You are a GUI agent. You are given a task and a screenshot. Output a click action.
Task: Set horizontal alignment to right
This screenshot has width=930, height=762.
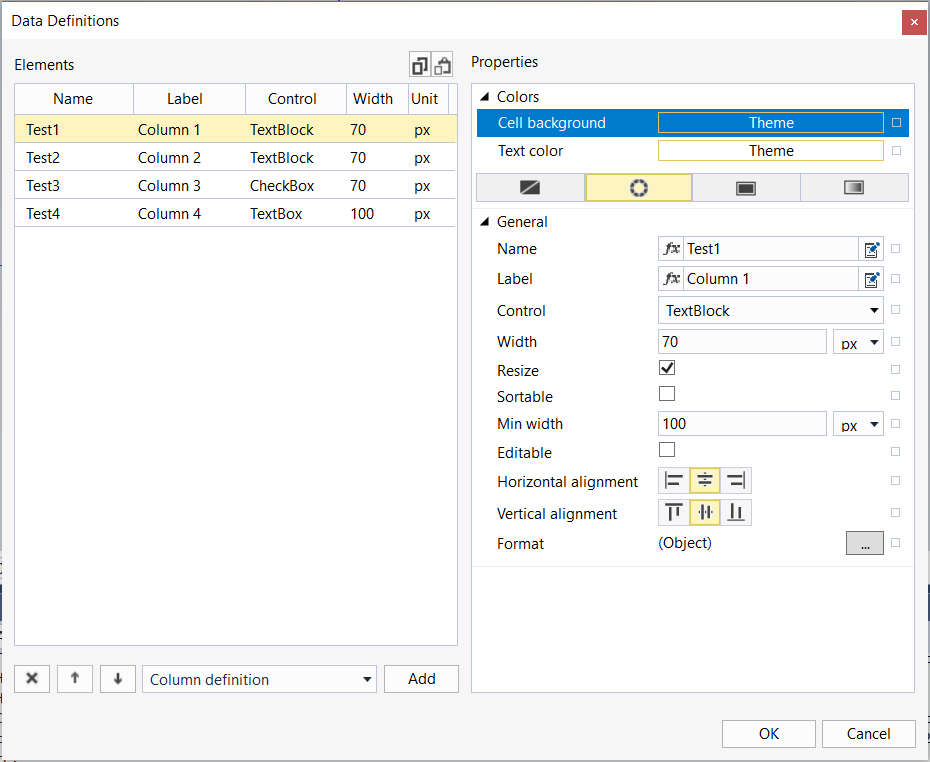[736, 480]
